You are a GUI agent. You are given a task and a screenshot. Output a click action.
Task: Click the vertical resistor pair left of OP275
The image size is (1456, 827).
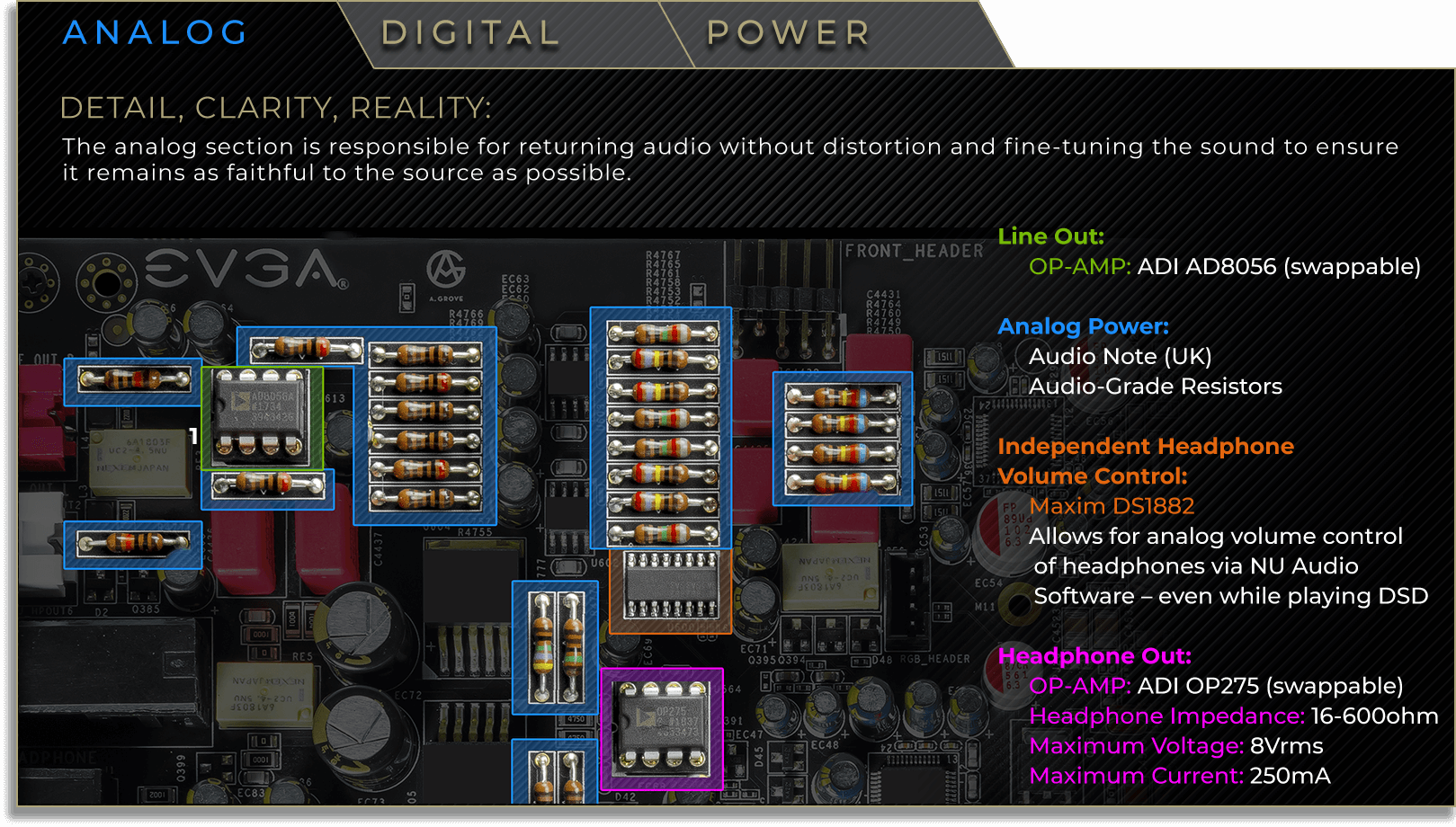(x=555, y=647)
